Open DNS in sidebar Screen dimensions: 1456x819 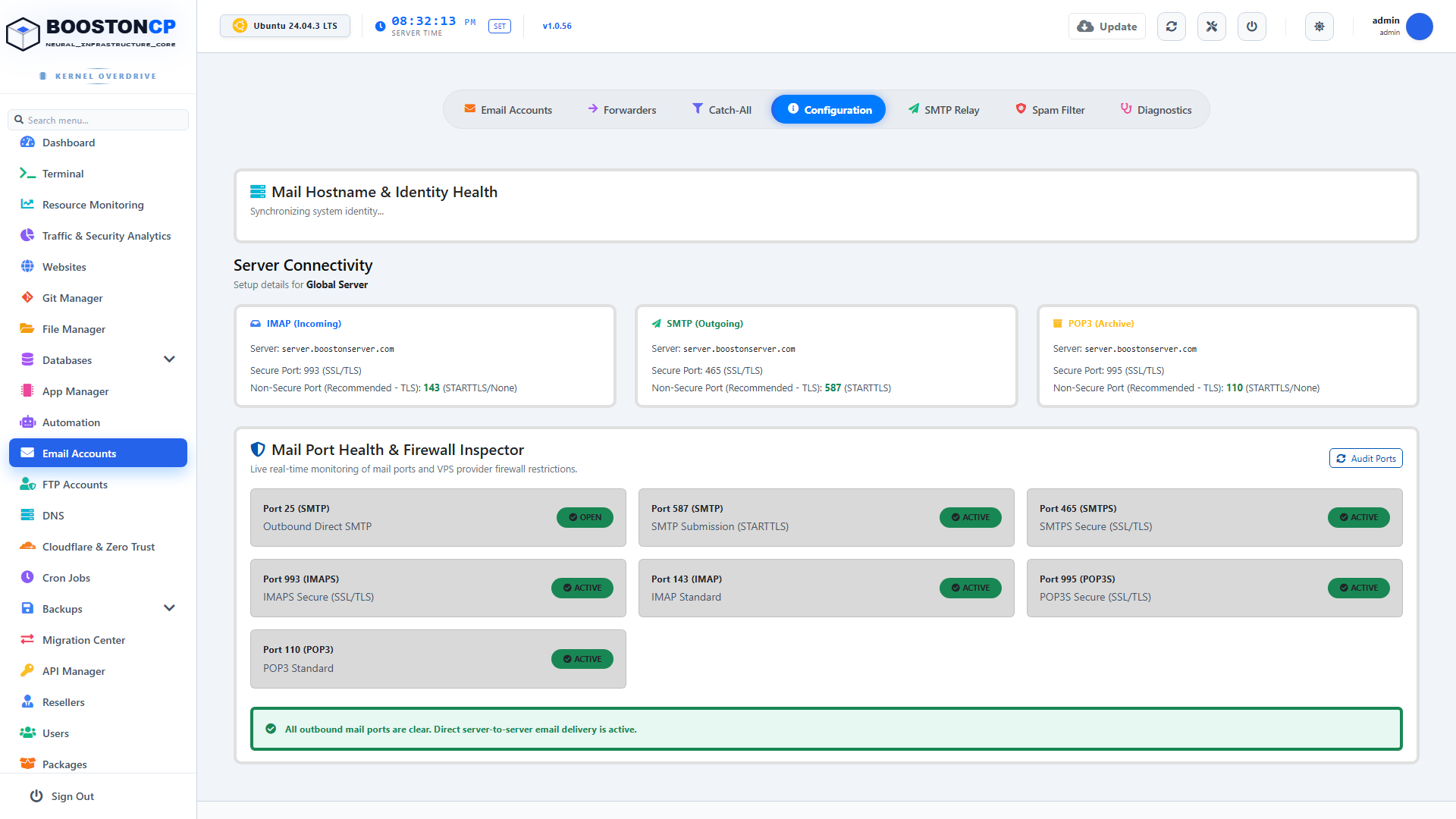[98, 516]
